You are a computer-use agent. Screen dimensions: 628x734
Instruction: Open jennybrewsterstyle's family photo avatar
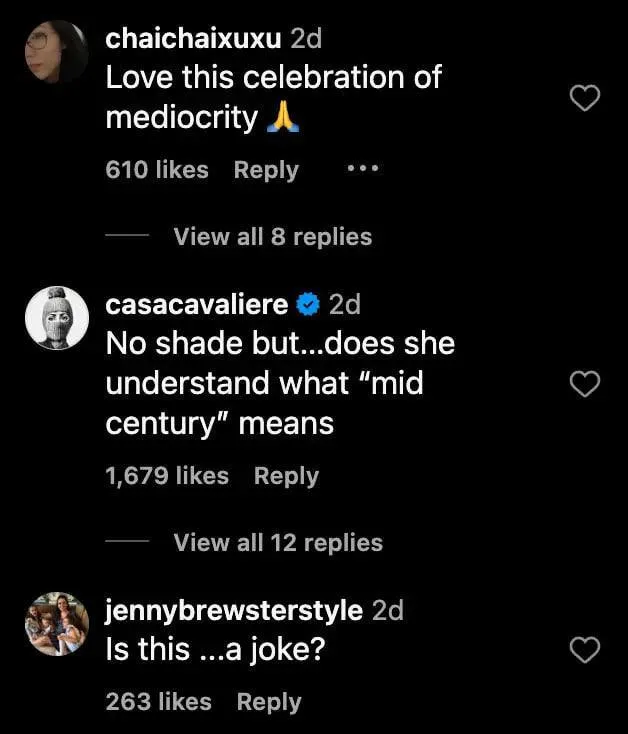pos(56,624)
